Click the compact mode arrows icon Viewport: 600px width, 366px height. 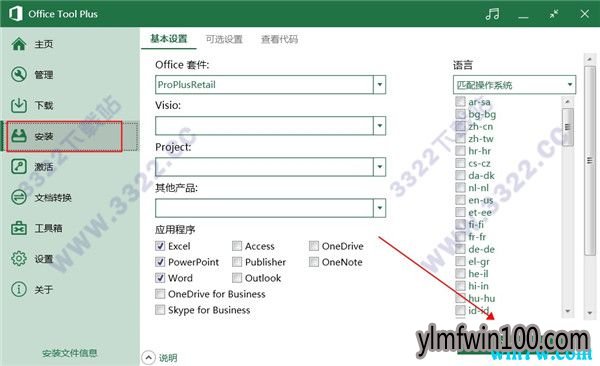coord(554,15)
